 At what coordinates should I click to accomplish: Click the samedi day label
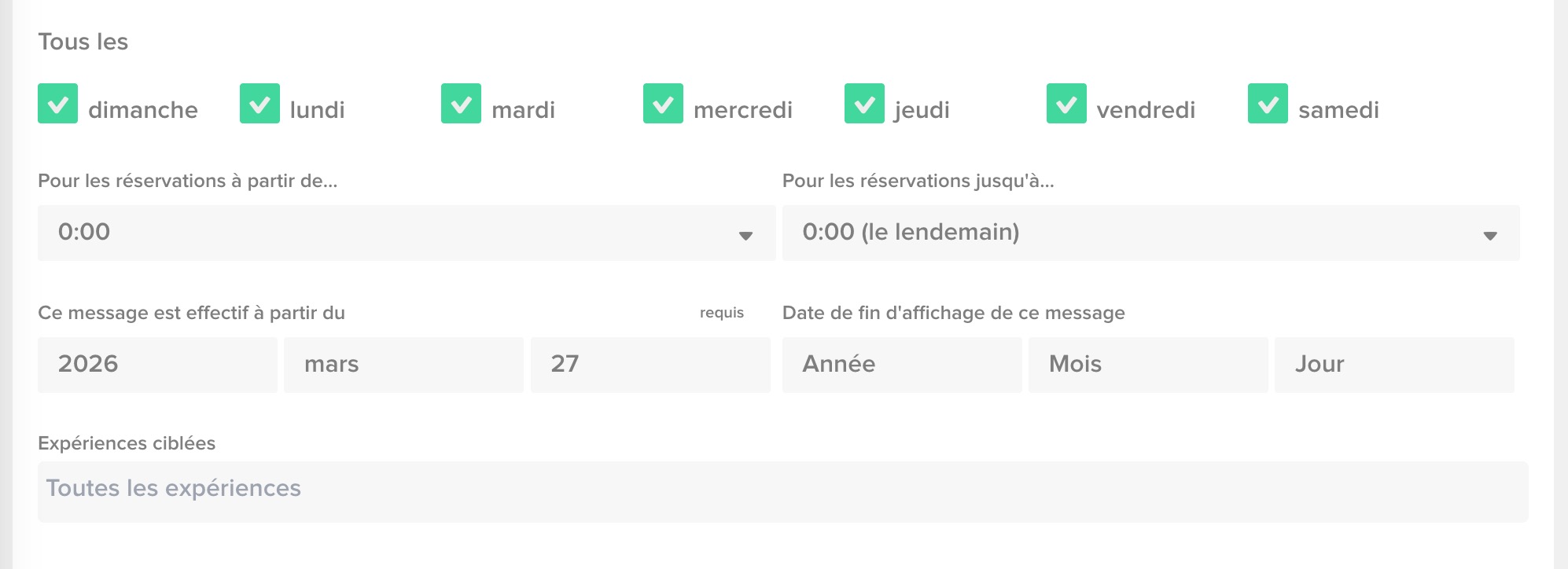point(1338,110)
